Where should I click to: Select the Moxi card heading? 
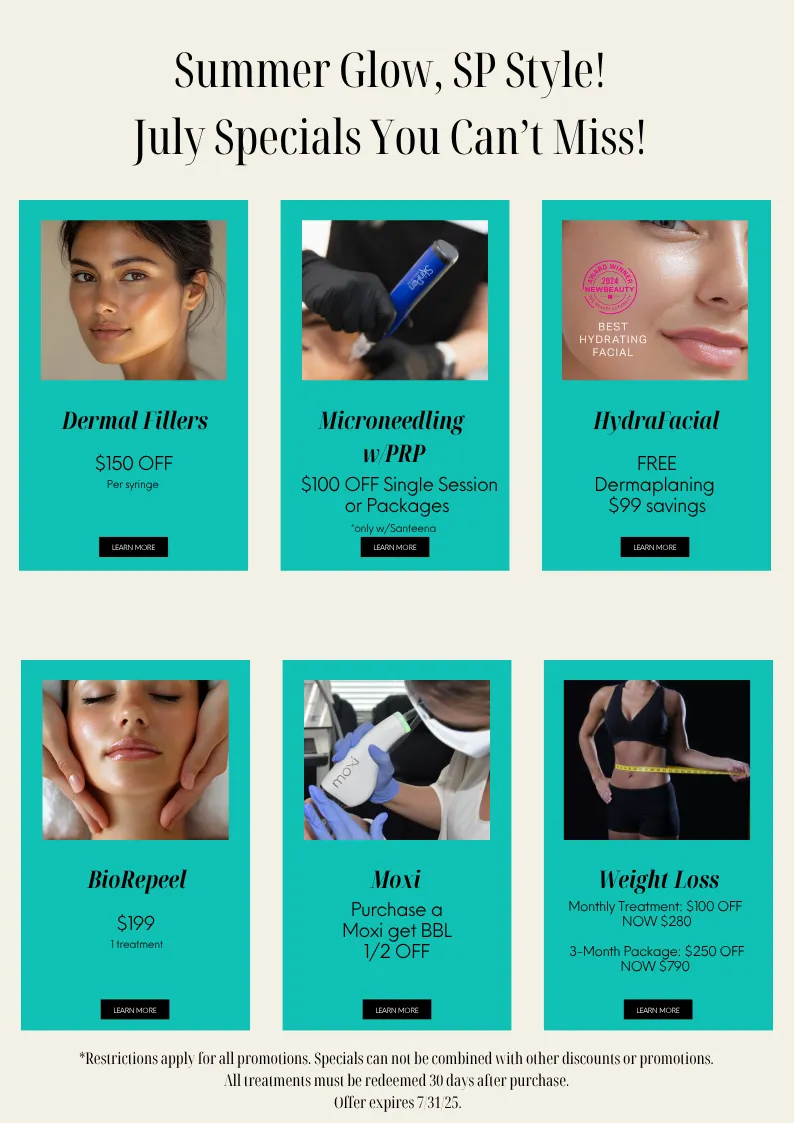(396, 879)
